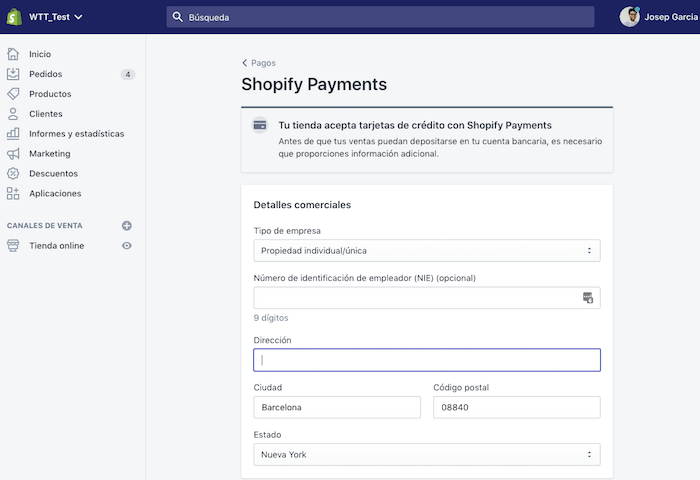Open Informes y estadísticas

point(76,134)
